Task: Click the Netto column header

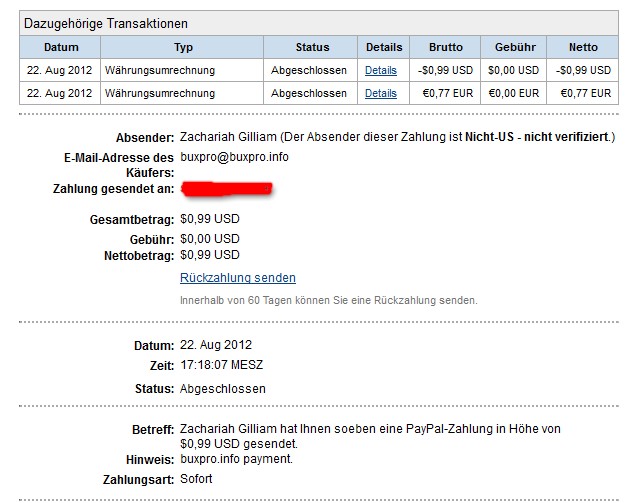Action: (x=583, y=47)
